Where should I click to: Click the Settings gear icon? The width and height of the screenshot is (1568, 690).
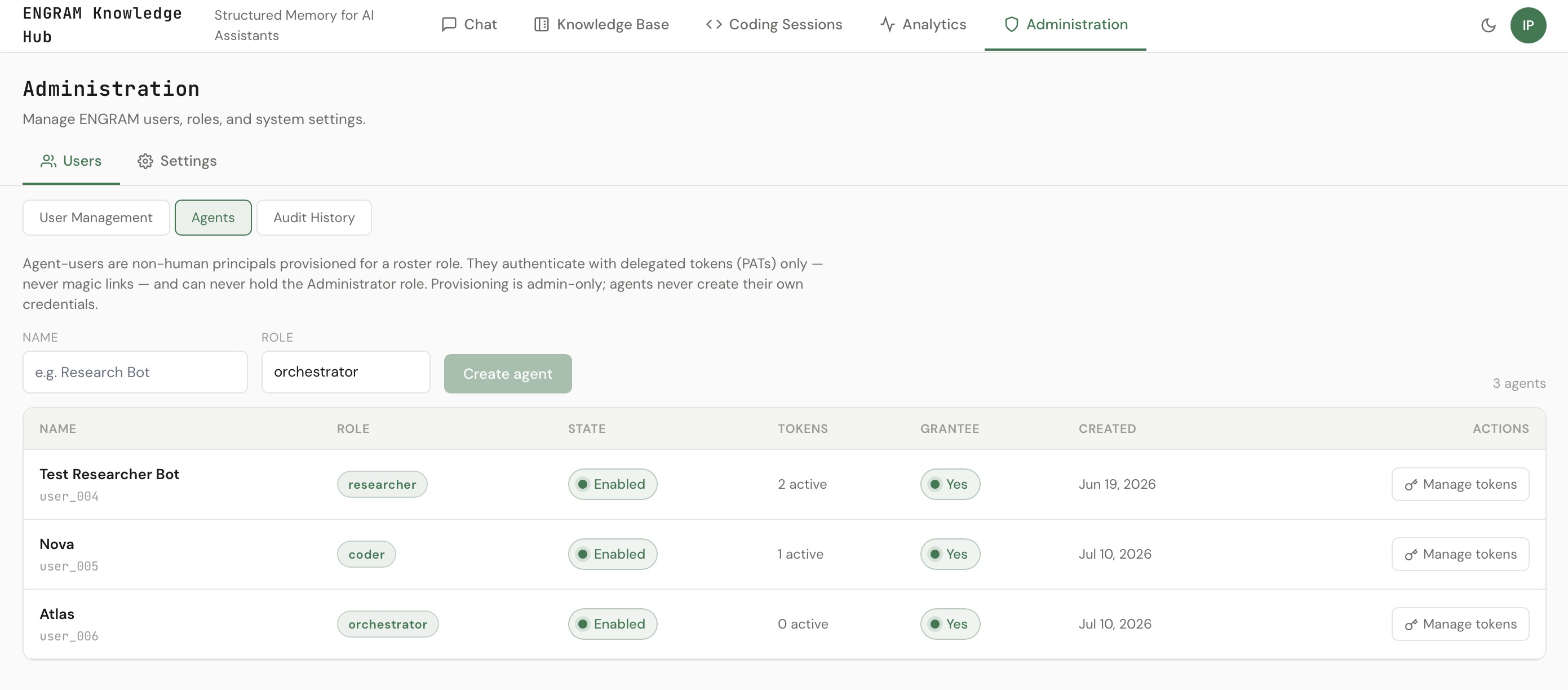(x=145, y=161)
